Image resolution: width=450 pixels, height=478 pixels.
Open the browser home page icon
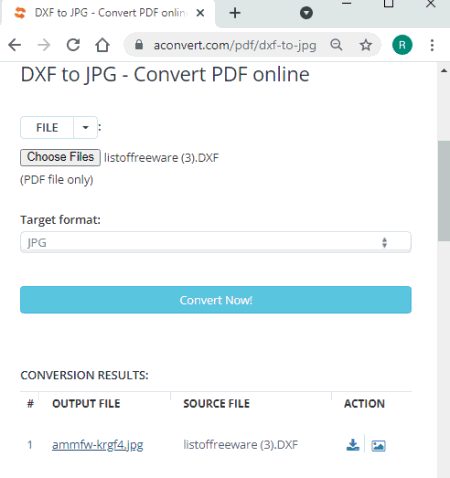pos(102,45)
